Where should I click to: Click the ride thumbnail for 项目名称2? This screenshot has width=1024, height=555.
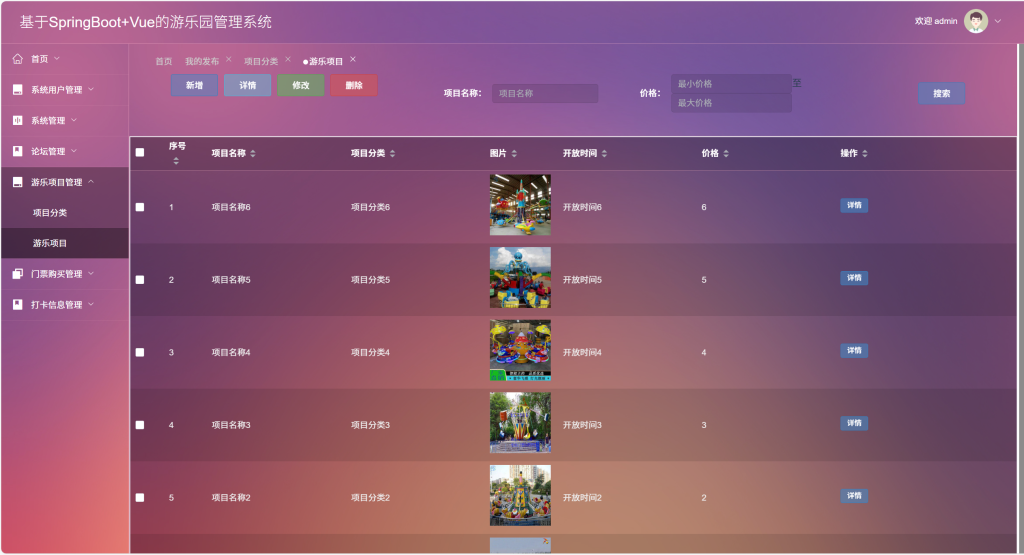pos(520,496)
